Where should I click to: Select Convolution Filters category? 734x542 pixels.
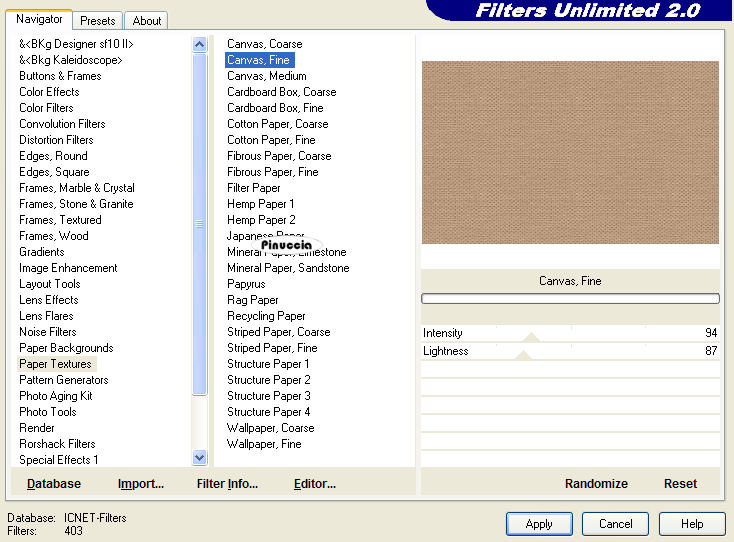click(62, 124)
